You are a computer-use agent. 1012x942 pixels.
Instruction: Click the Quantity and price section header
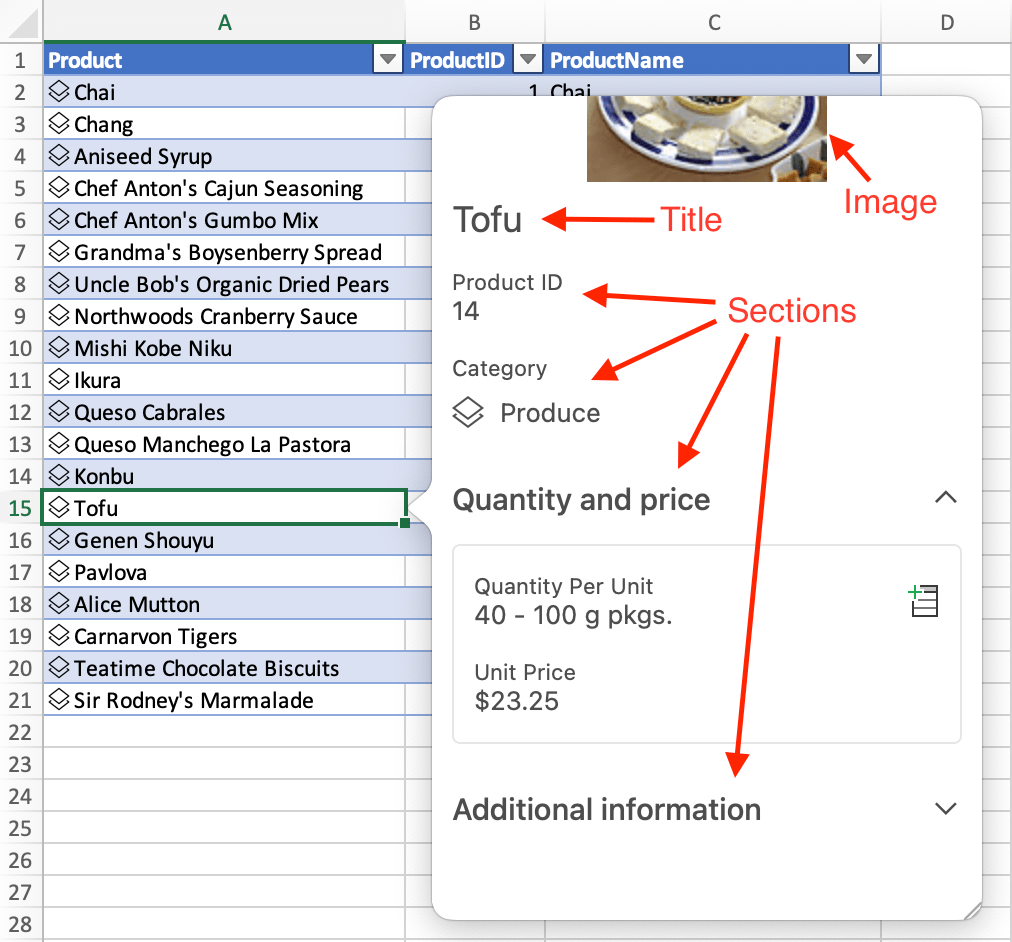[581, 499]
